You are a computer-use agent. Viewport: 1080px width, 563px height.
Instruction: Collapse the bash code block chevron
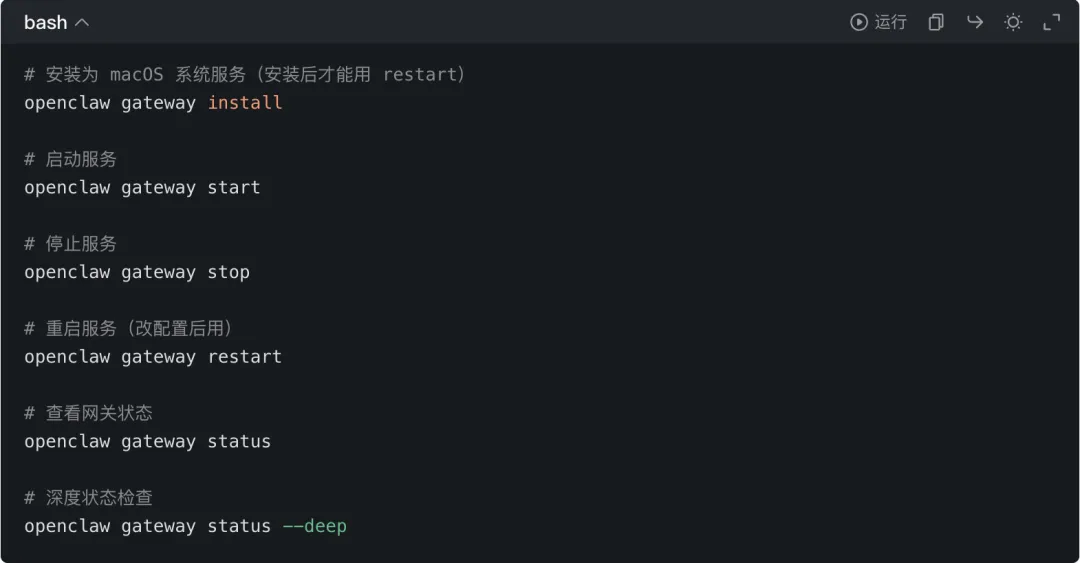(82, 22)
